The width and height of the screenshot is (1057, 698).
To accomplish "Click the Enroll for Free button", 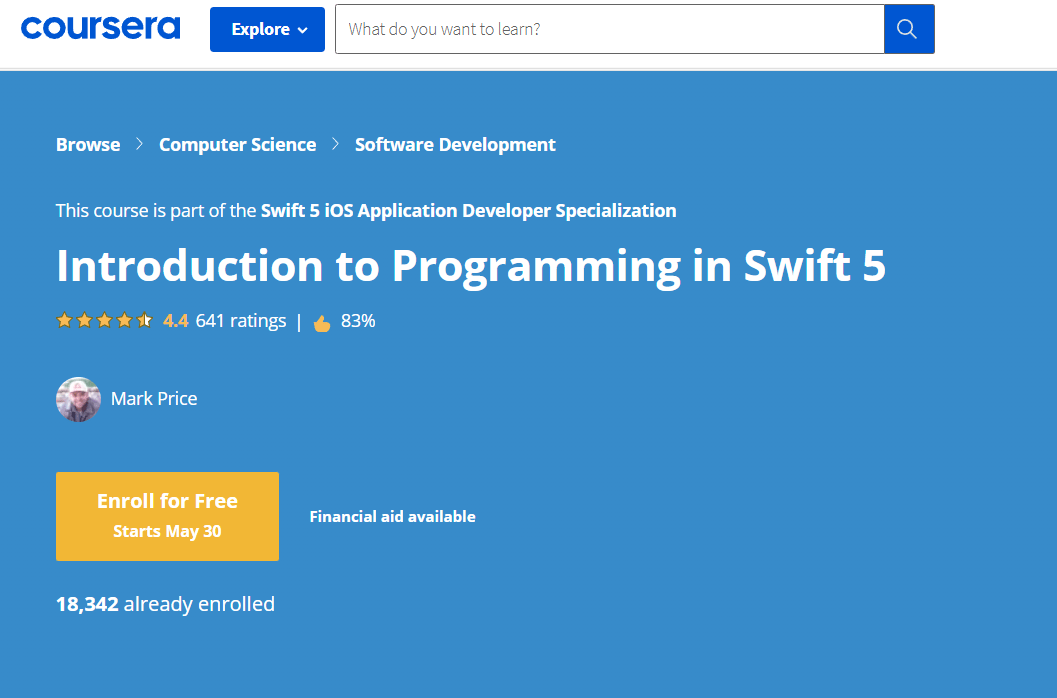I will point(167,516).
